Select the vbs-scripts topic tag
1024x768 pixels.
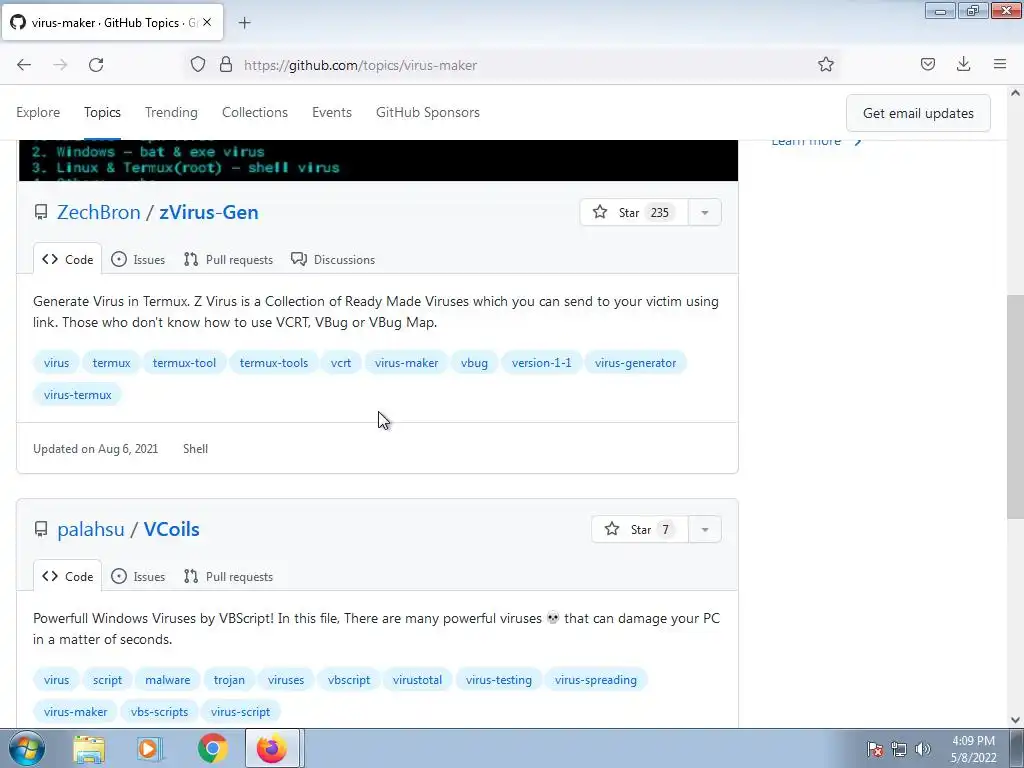click(159, 712)
